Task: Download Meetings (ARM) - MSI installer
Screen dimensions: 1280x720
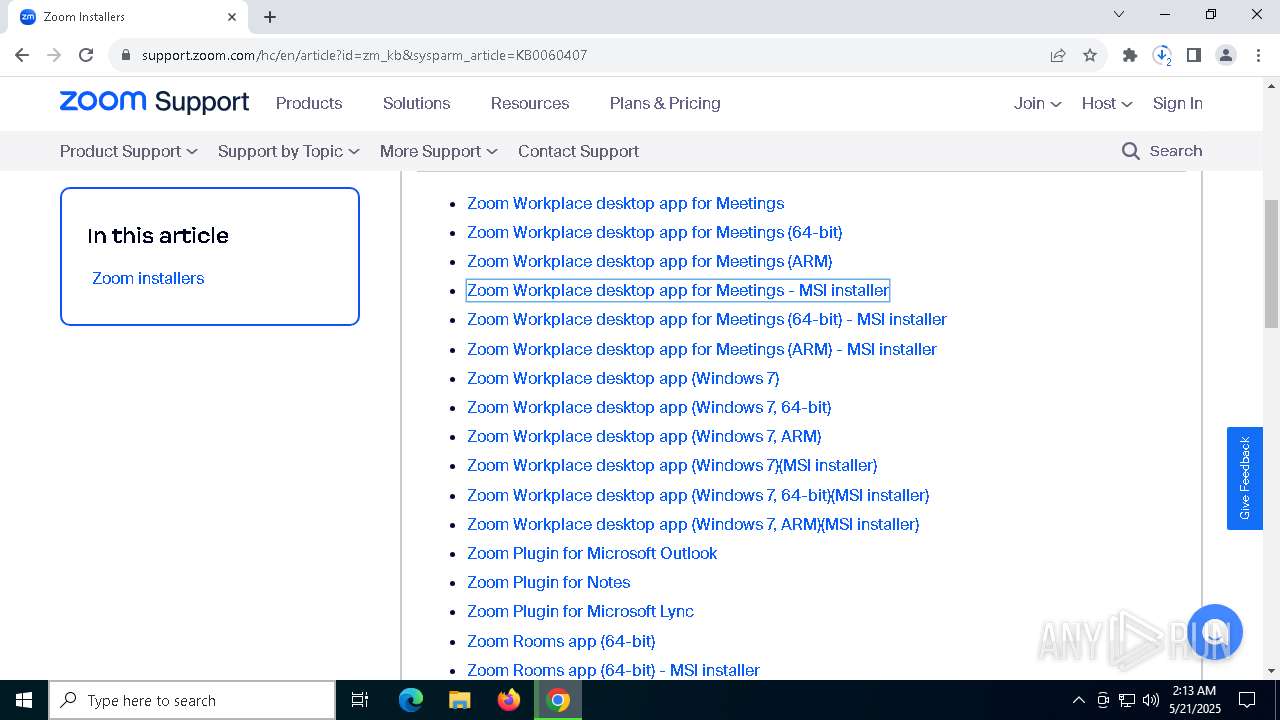Action: (x=702, y=349)
